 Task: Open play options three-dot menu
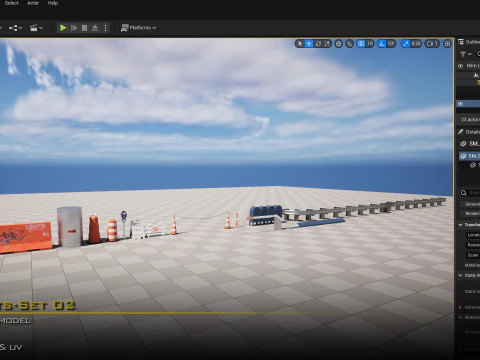tap(105, 28)
